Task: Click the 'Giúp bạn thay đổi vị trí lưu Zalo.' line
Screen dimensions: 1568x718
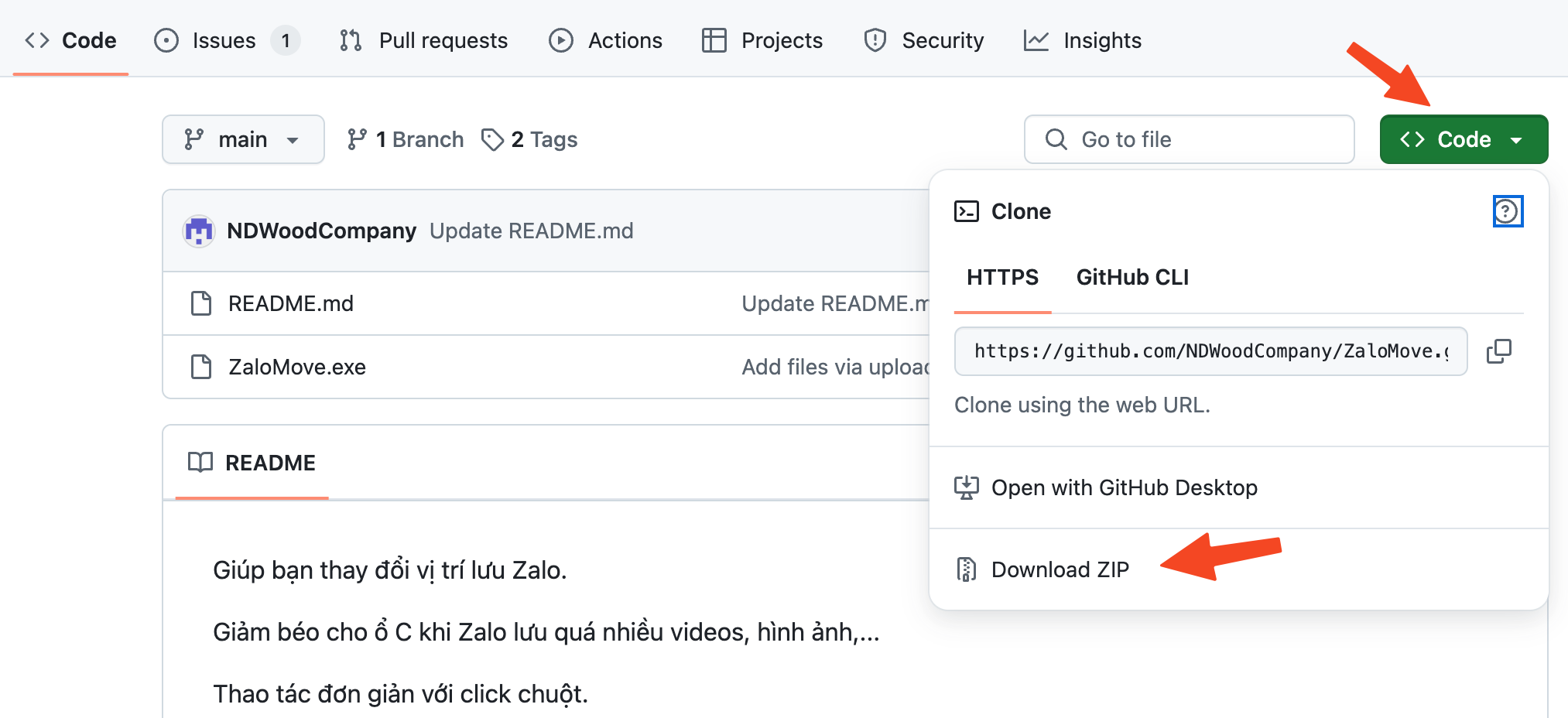Action: 390,570
